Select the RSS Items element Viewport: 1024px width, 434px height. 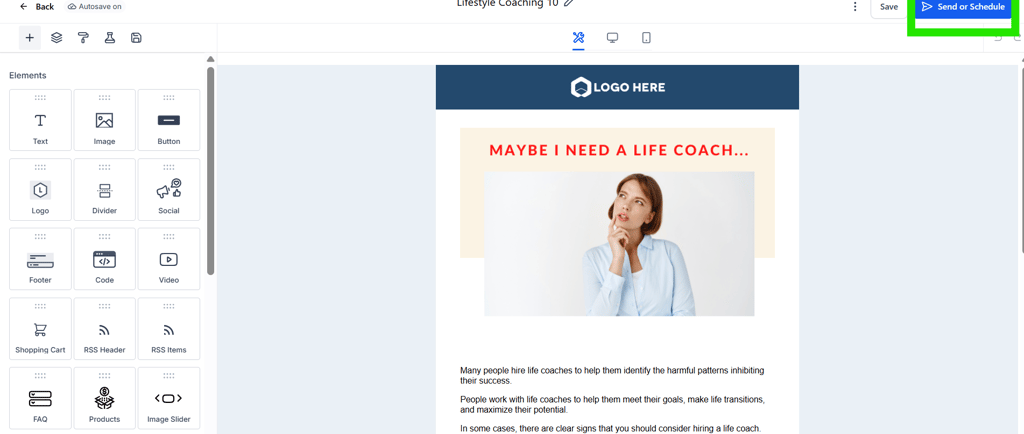[169, 328]
